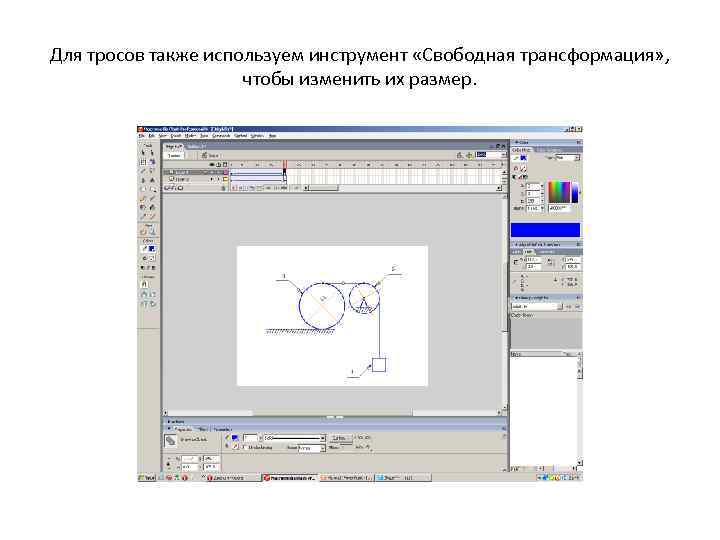Collapse the Library panel header
The height and width of the screenshot is (540, 720).
click(x=514, y=298)
